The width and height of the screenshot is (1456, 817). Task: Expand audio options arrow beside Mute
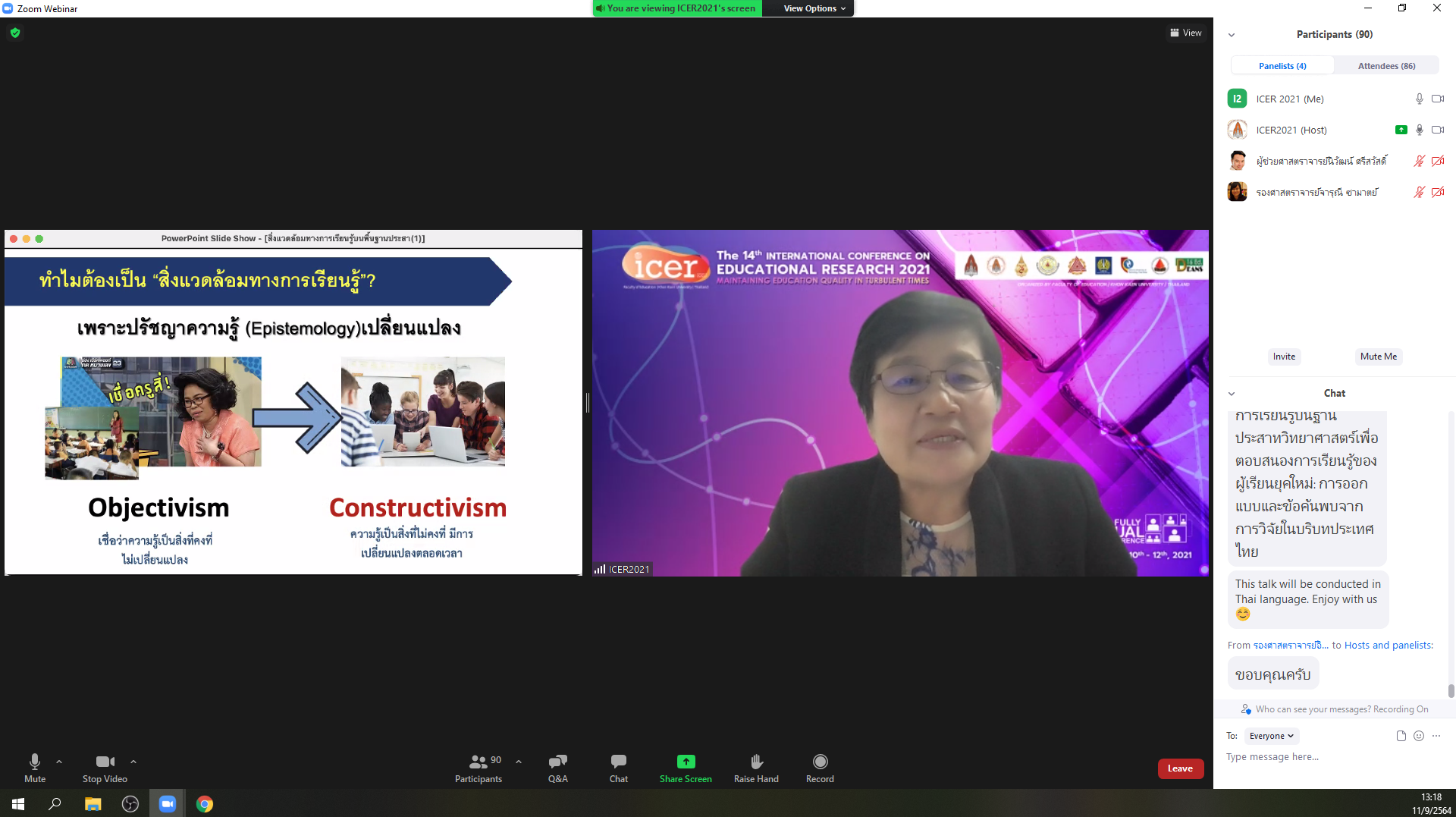click(59, 762)
